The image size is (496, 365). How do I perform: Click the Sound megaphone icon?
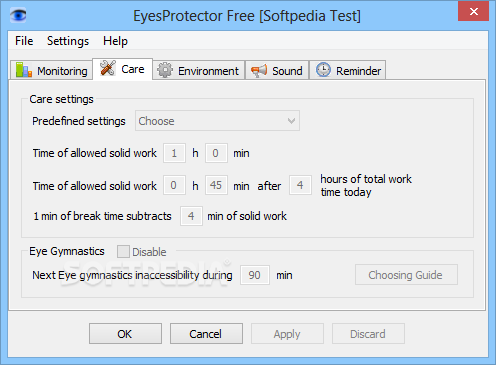259,70
